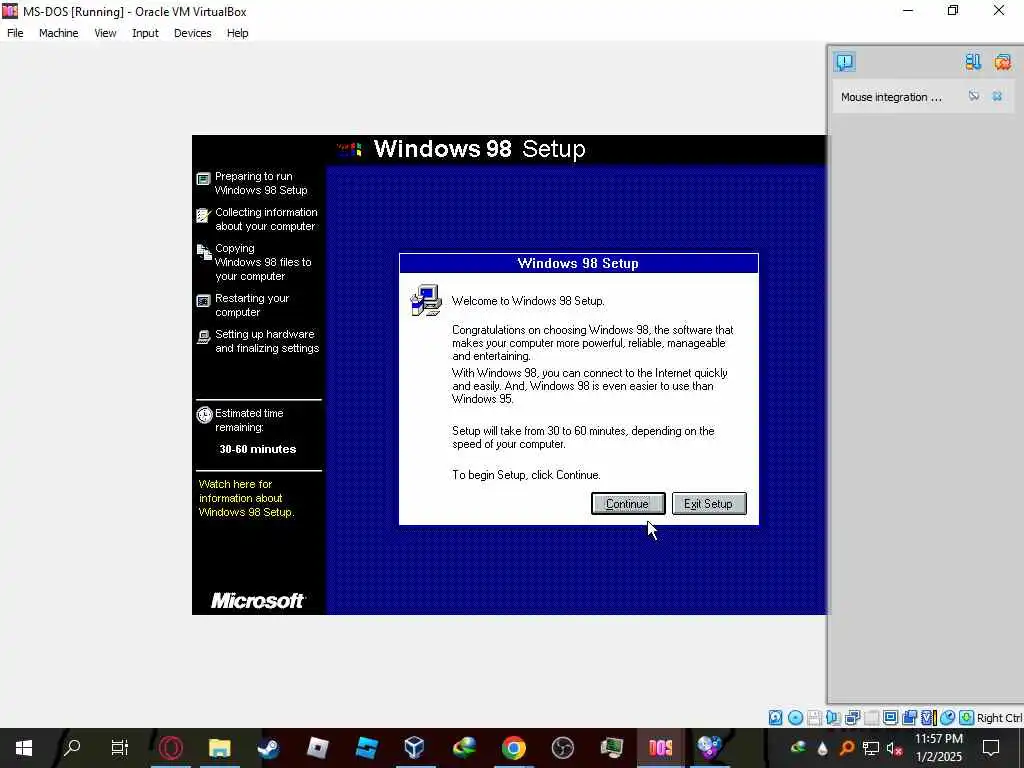
Task: Click the USB devices indicator
Action: point(871,718)
